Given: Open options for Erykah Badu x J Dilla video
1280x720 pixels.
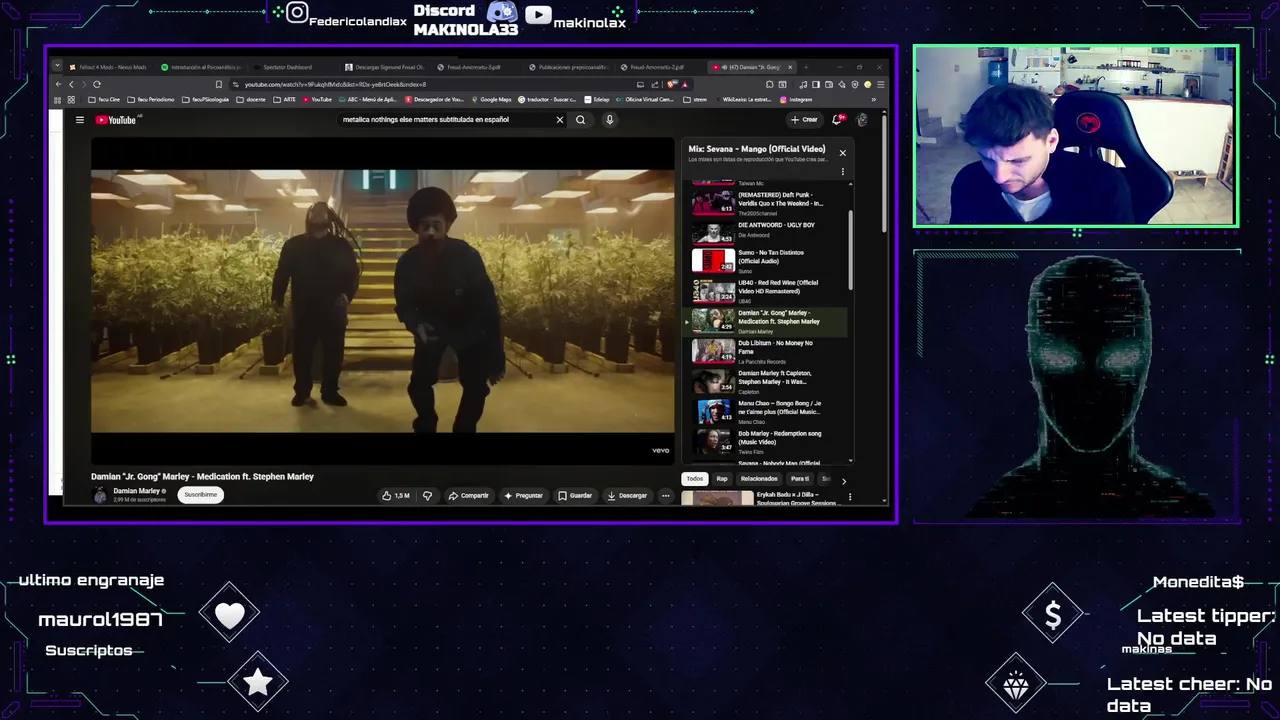Looking at the screenshot, I should tap(850, 497).
